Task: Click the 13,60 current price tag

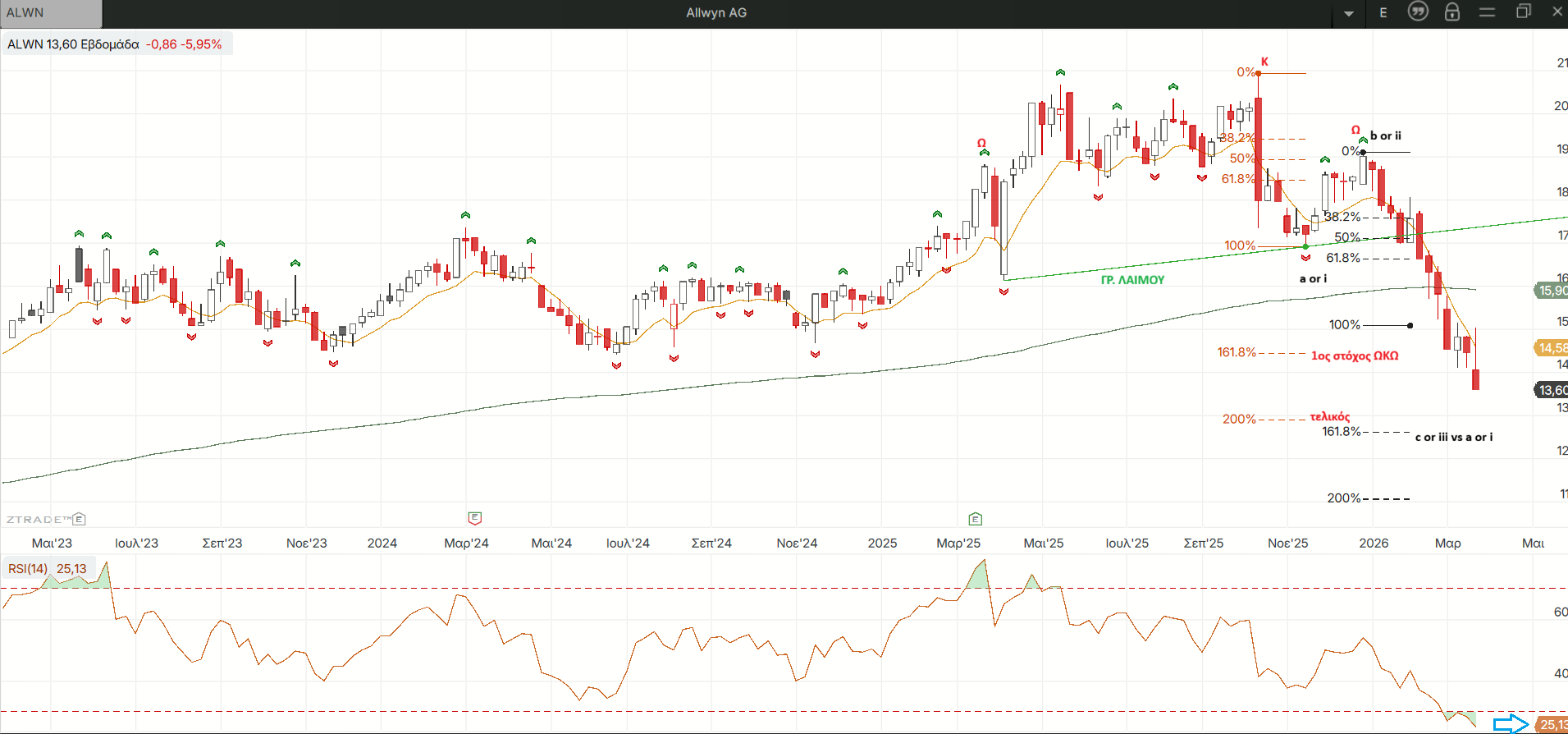Action: 1552,390
